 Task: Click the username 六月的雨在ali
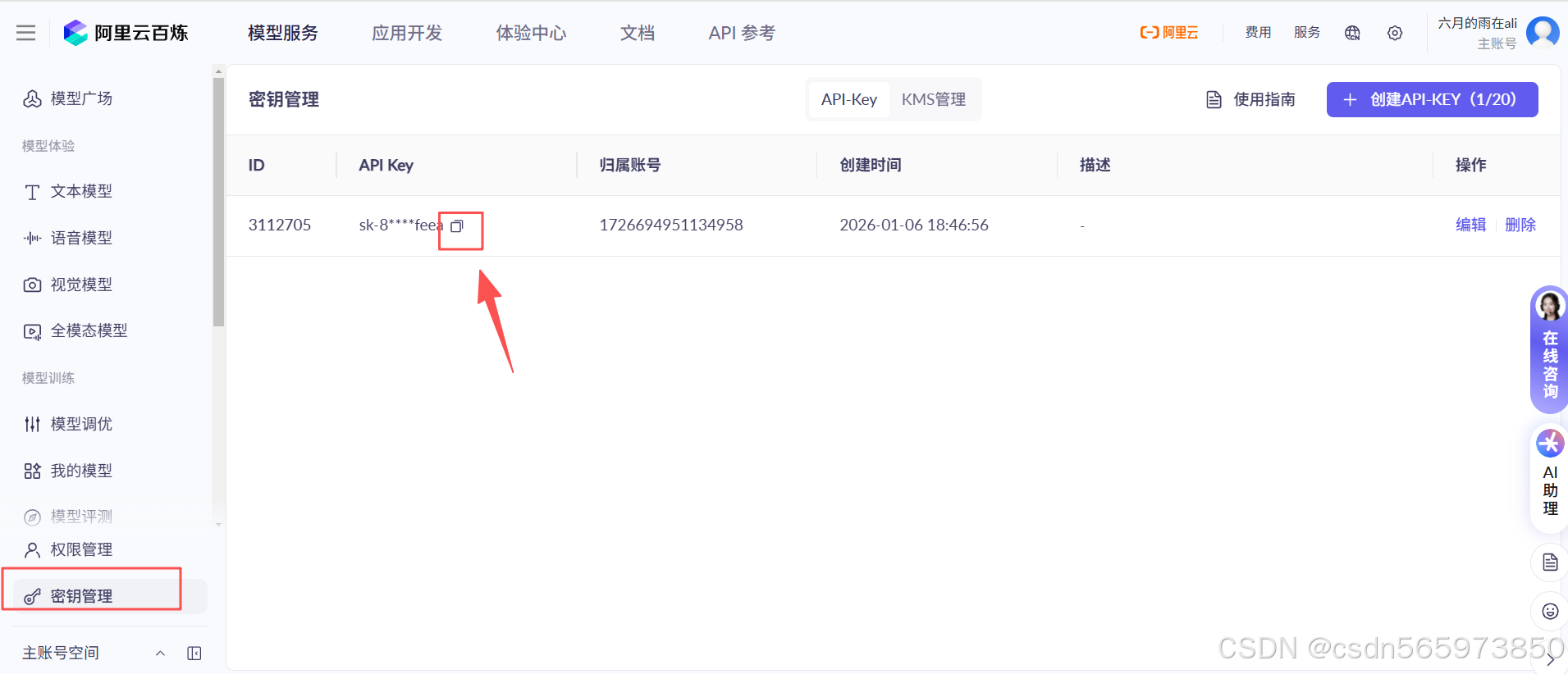click(1477, 23)
